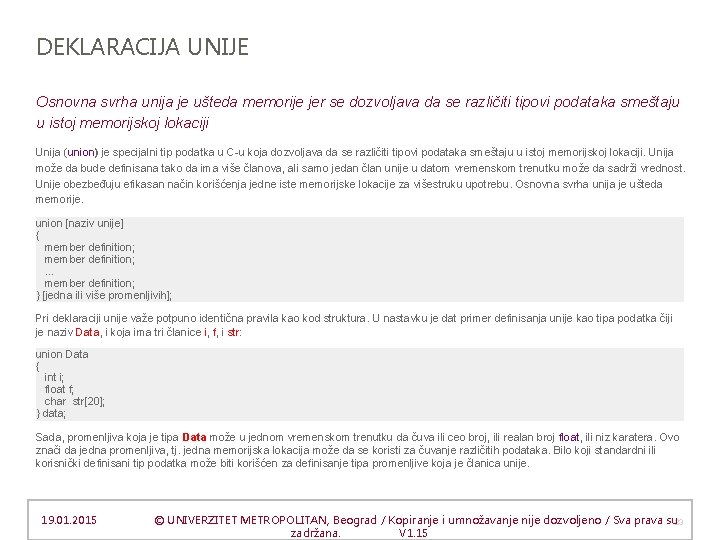
Task: Click the code line 'union [naziv unije]'
Action: click(x=79, y=224)
